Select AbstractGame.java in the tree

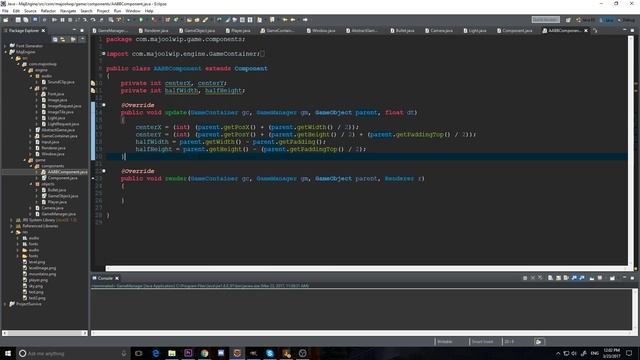tap(55, 130)
